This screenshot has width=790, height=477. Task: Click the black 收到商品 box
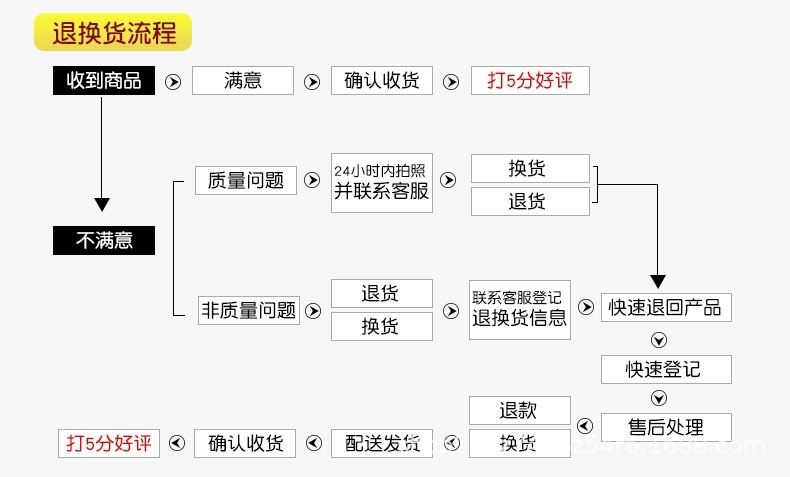(x=104, y=81)
